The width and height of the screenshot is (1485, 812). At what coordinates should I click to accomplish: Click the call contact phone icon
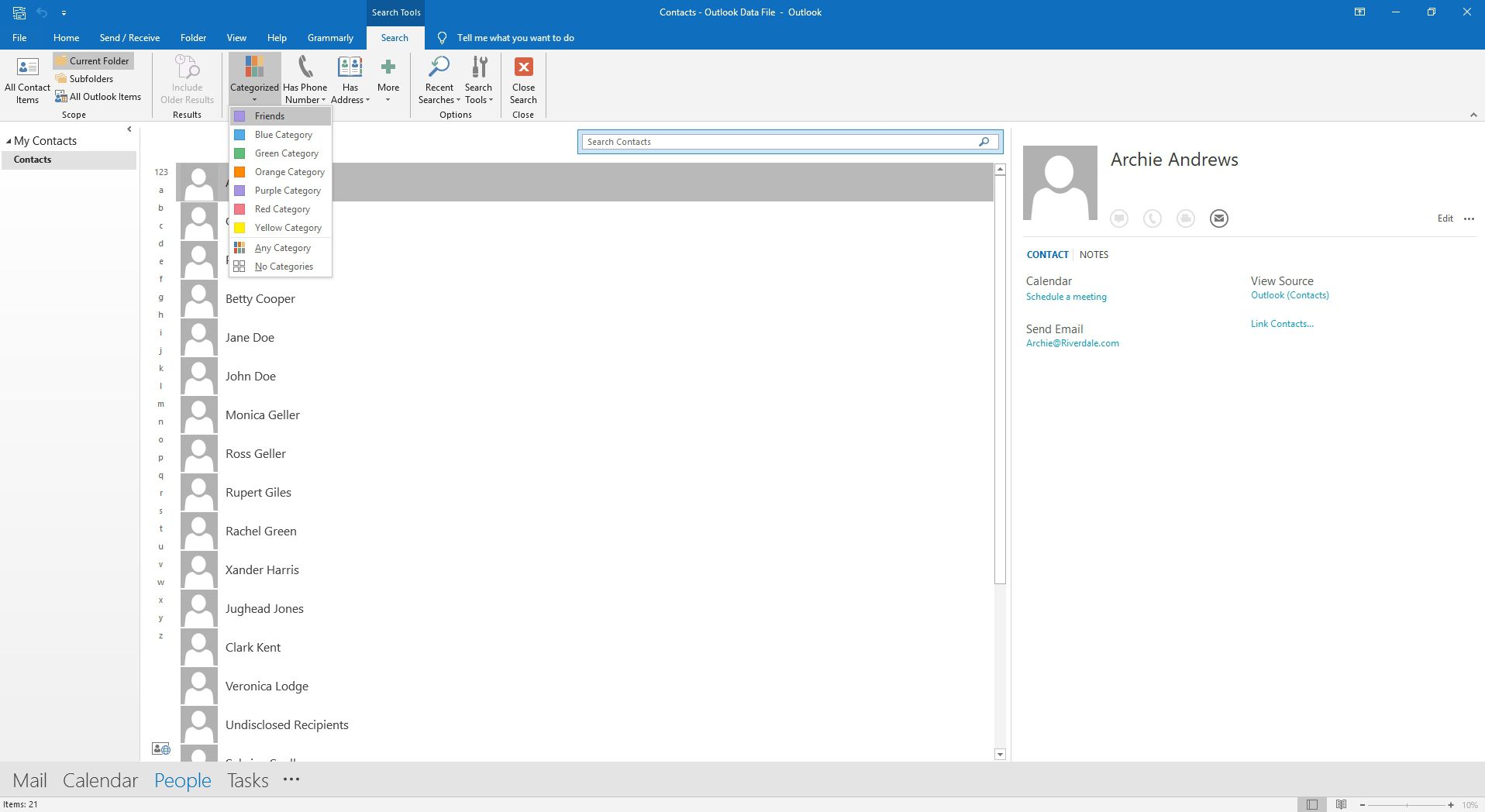pos(1152,218)
